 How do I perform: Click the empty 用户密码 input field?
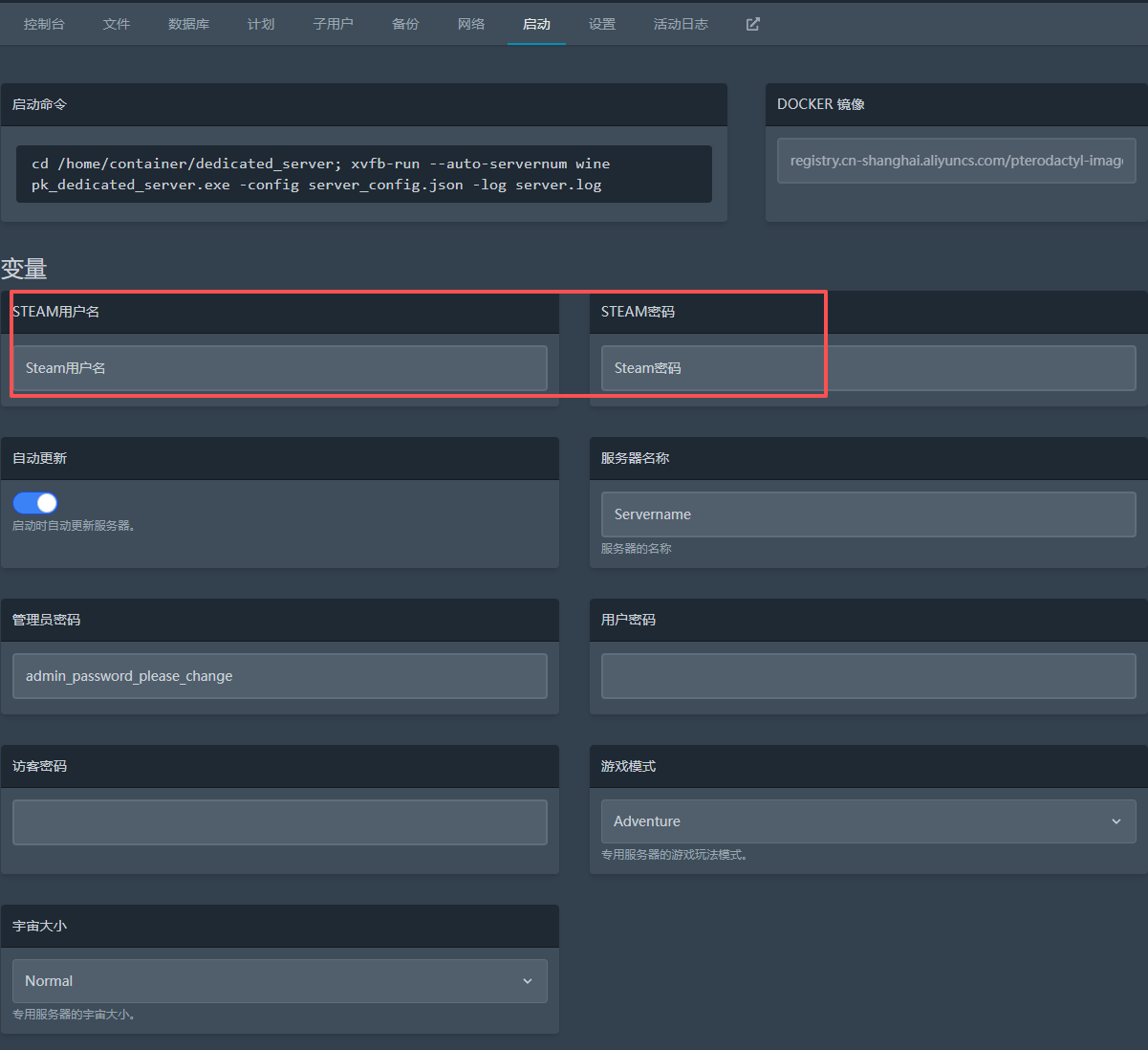[868, 676]
